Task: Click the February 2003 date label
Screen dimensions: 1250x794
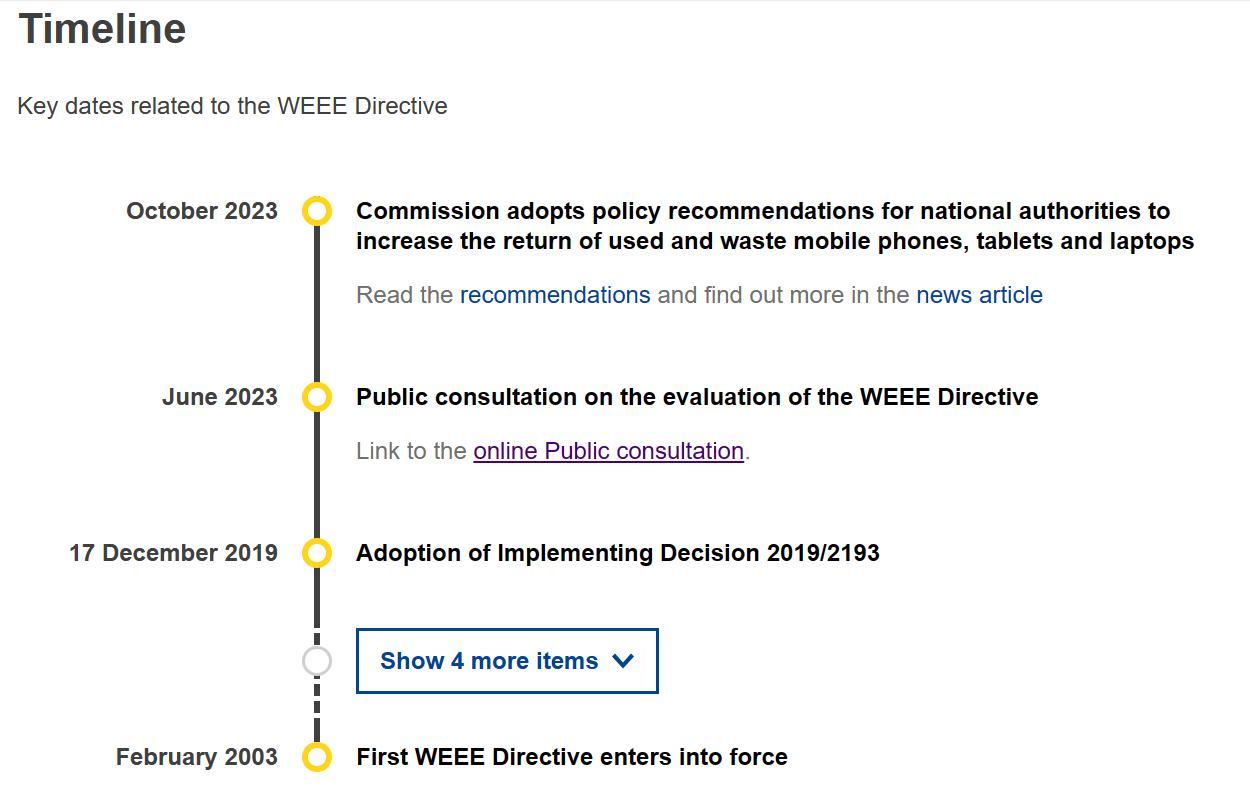Action: coord(197,757)
